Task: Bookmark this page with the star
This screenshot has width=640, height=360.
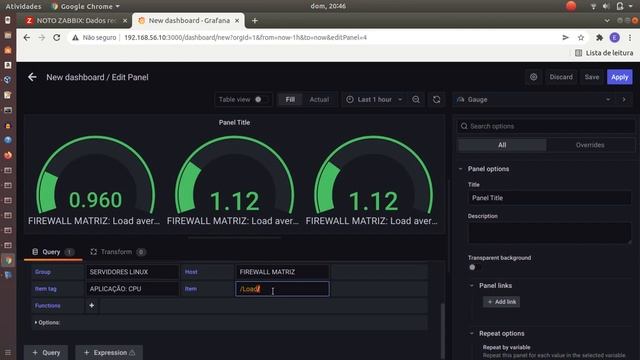Action: tap(581, 38)
